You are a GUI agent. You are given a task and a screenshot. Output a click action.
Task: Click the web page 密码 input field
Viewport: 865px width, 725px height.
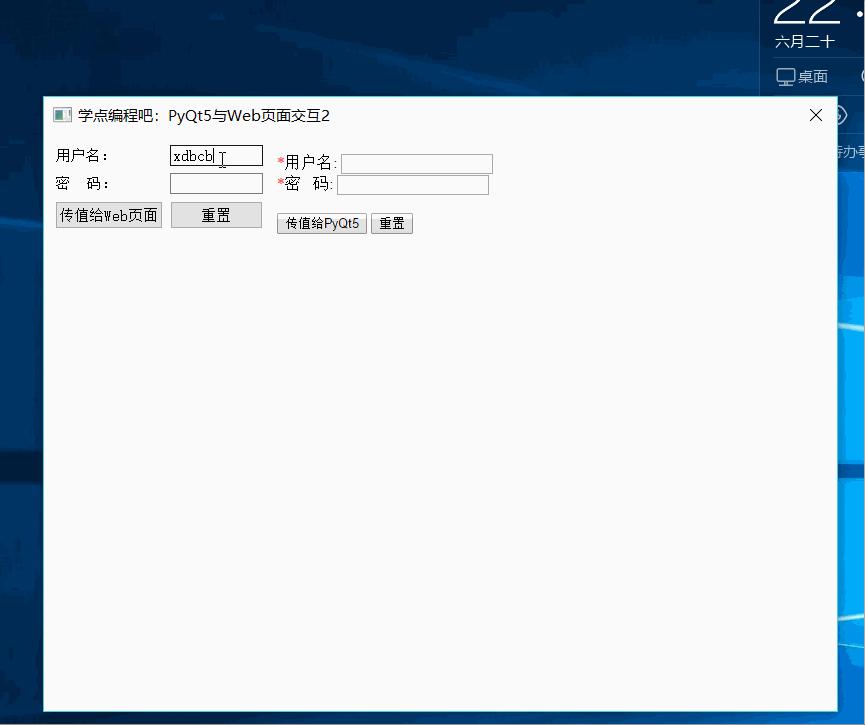(x=414, y=184)
